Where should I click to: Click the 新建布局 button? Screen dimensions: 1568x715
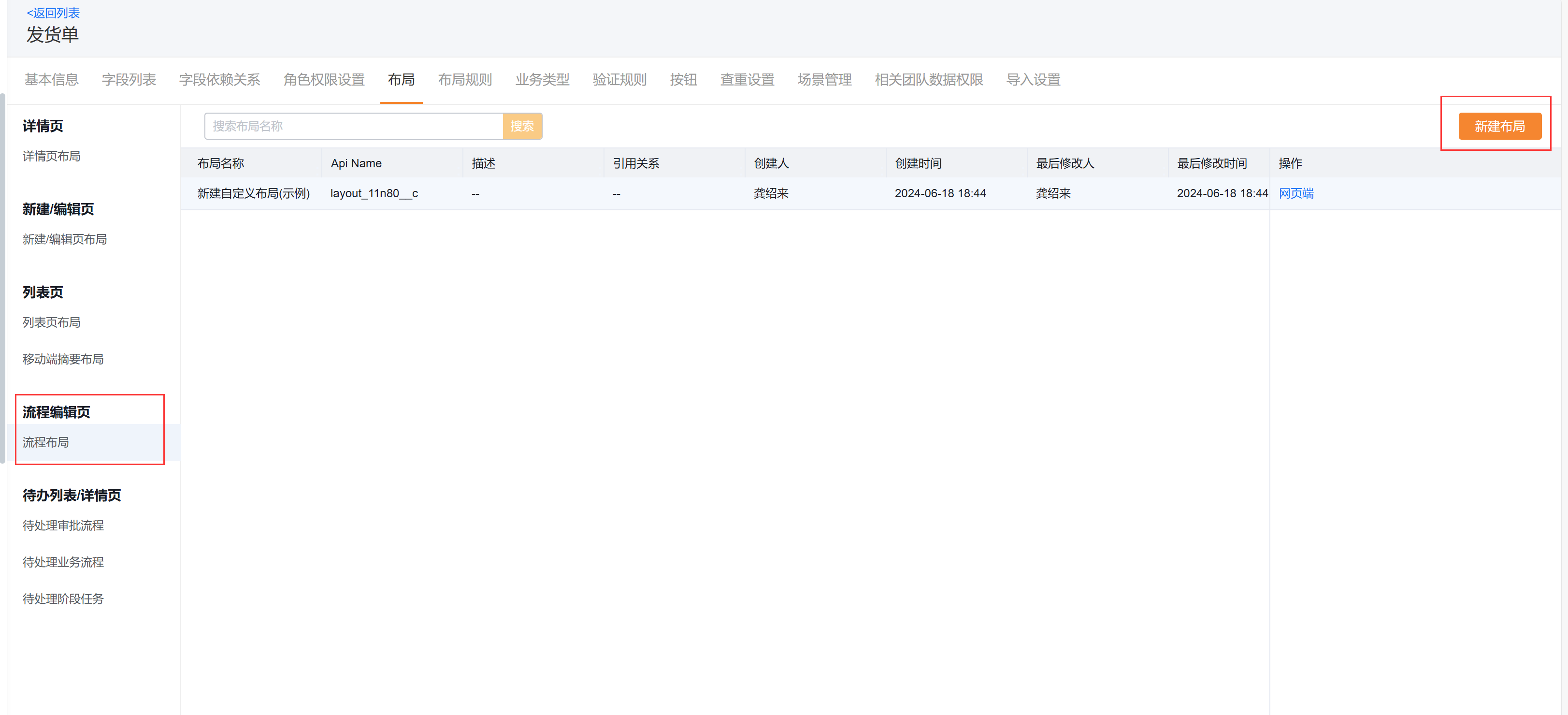pos(1499,126)
